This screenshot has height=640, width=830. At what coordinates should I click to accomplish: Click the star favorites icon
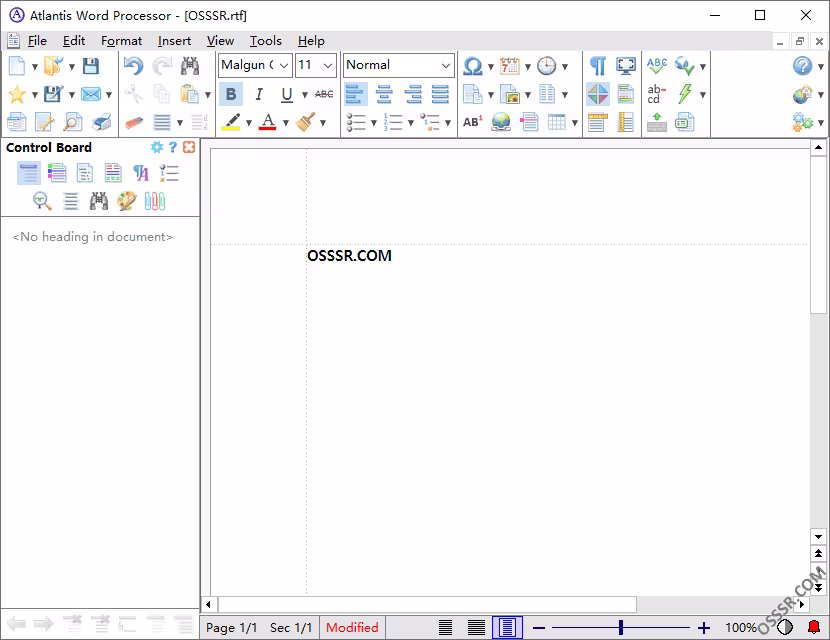coord(17,94)
